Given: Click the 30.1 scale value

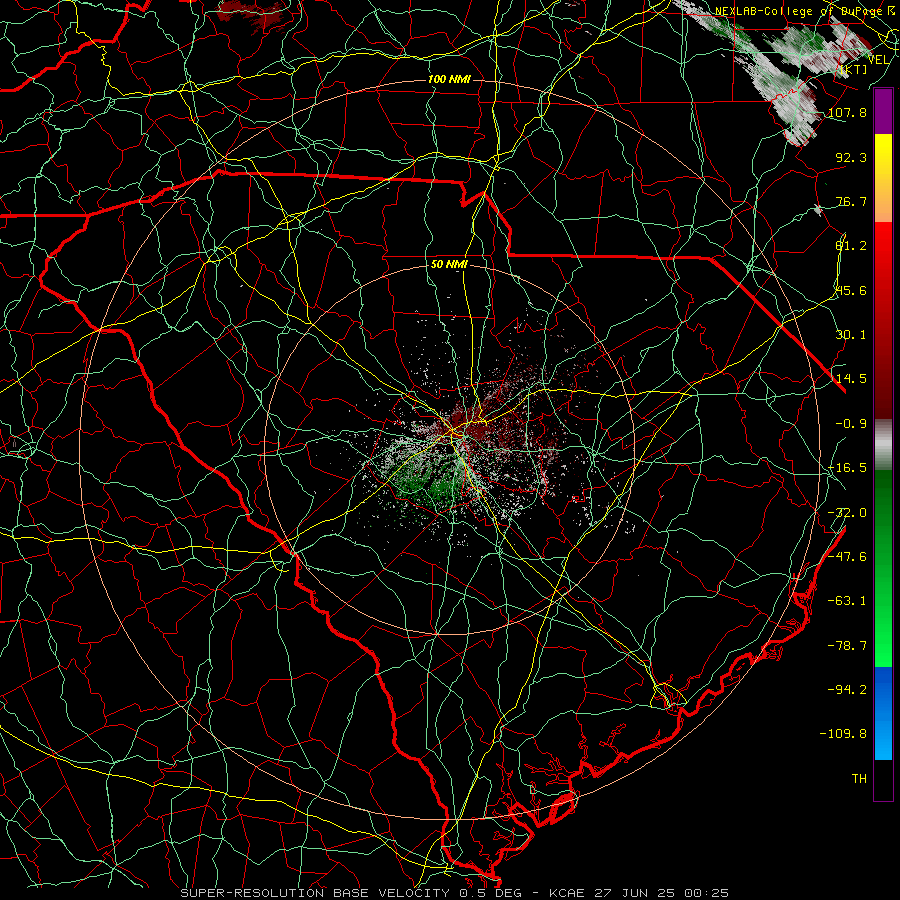Looking at the screenshot, I should pyautogui.click(x=851, y=335).
